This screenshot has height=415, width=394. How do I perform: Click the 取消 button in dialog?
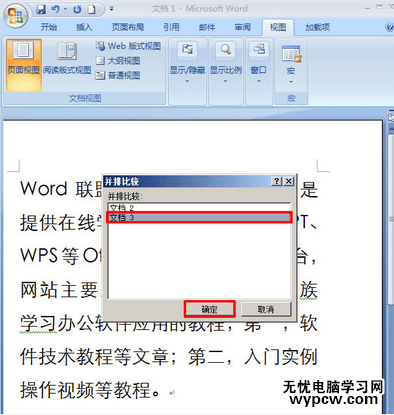[266, 309]
